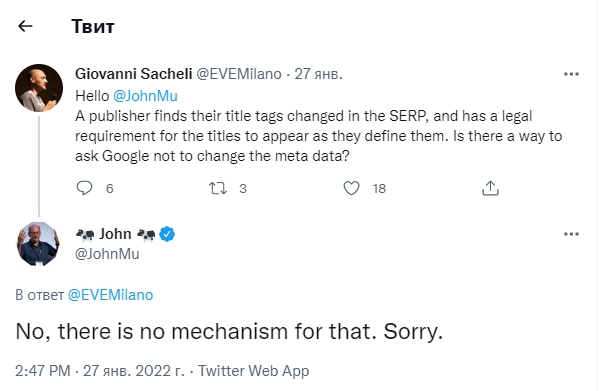
Task: Open the @JohnMu handle under John's name
Action: [x=107, y=254]
